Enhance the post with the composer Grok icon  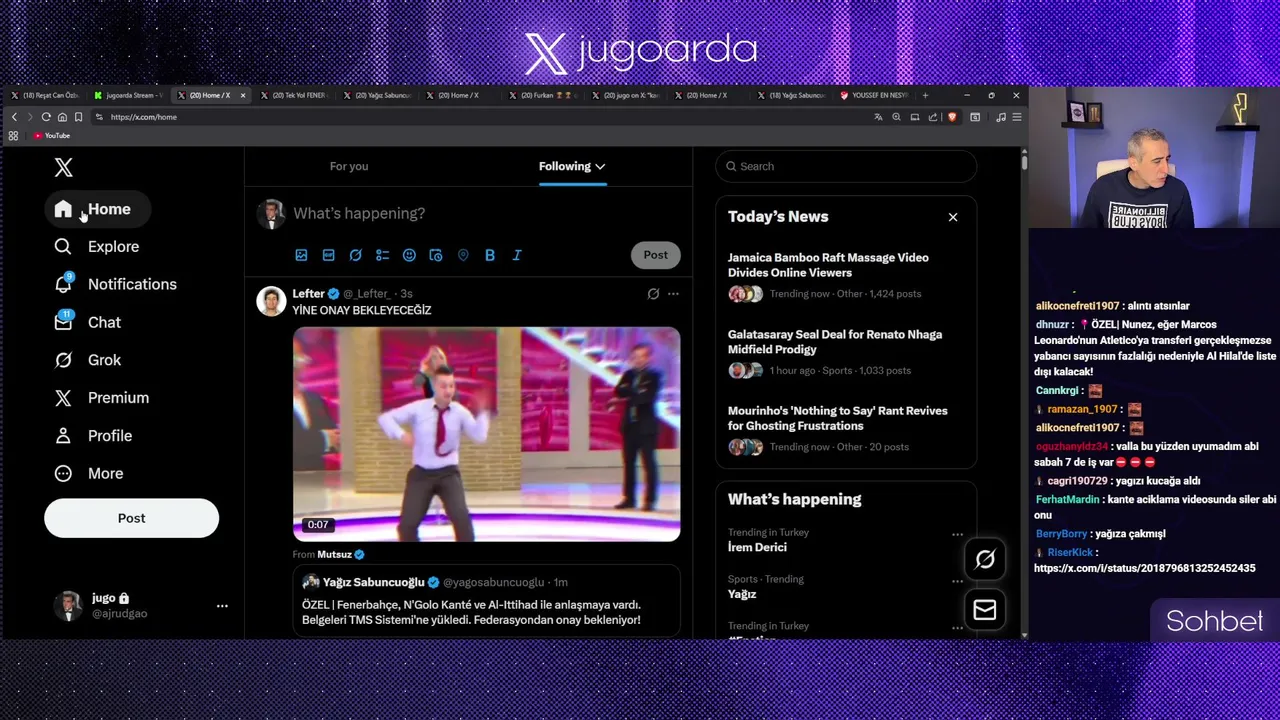click(355, 255)
